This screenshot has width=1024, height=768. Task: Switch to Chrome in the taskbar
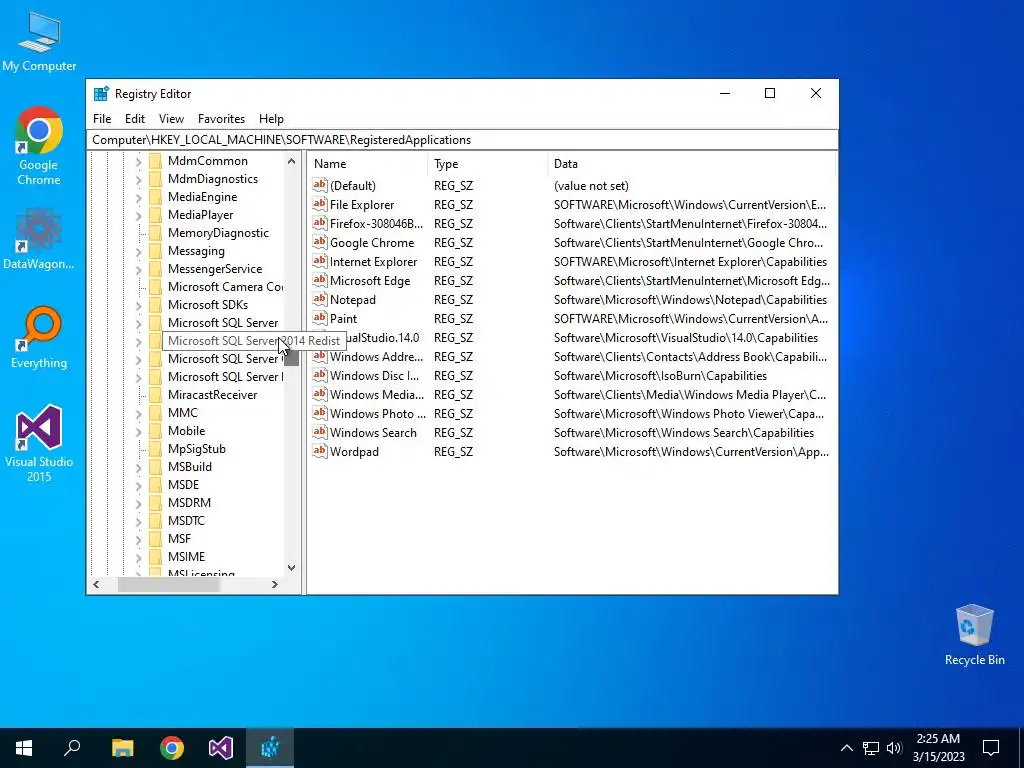[172, 748]
